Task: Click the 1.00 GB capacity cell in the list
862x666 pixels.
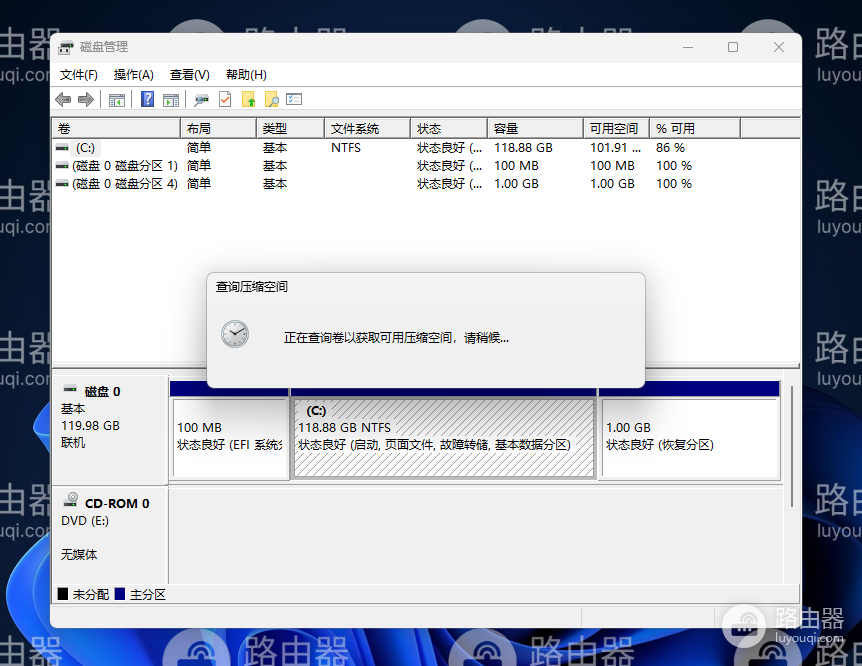Action: point(516,184)
